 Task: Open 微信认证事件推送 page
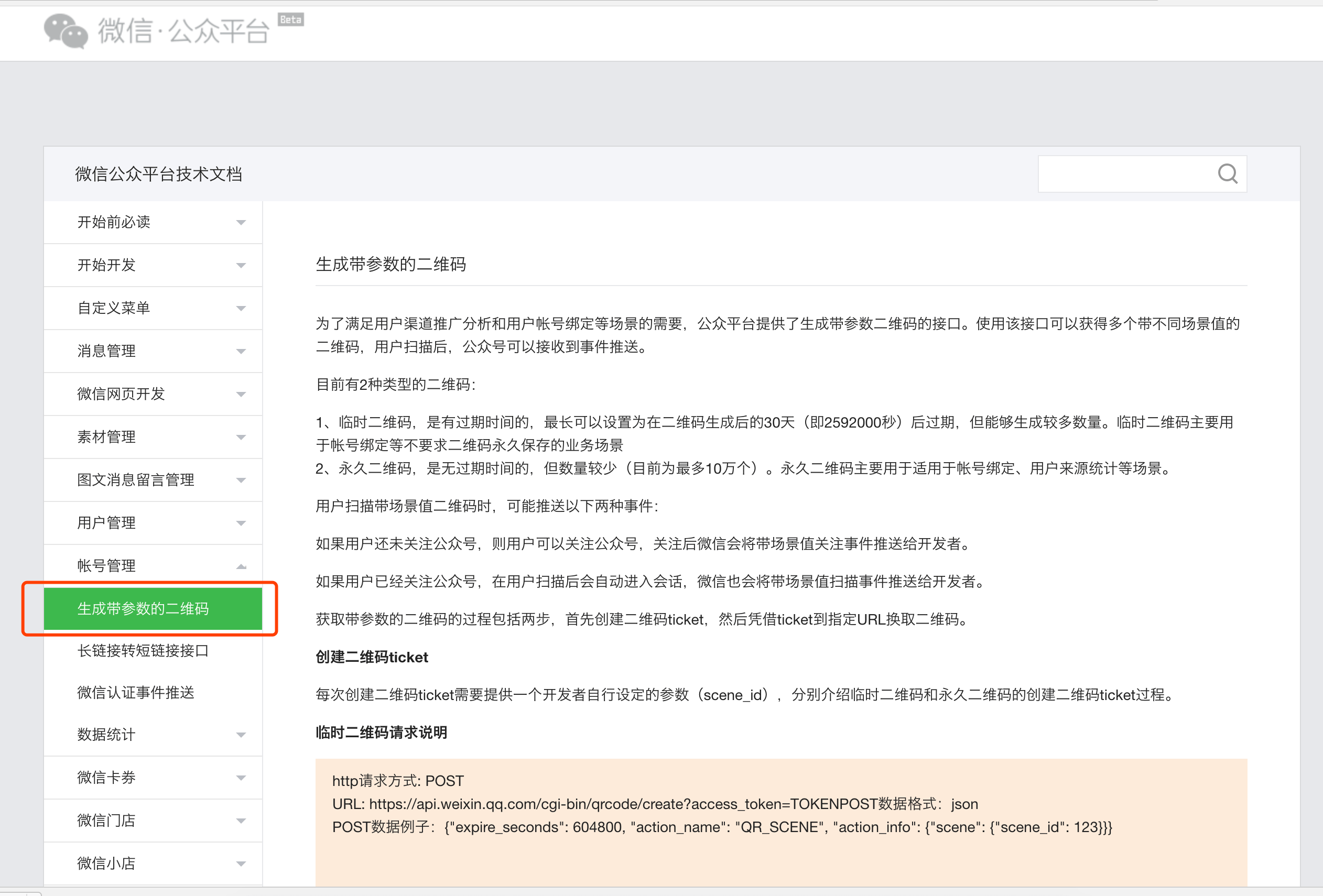click(136, 692)
